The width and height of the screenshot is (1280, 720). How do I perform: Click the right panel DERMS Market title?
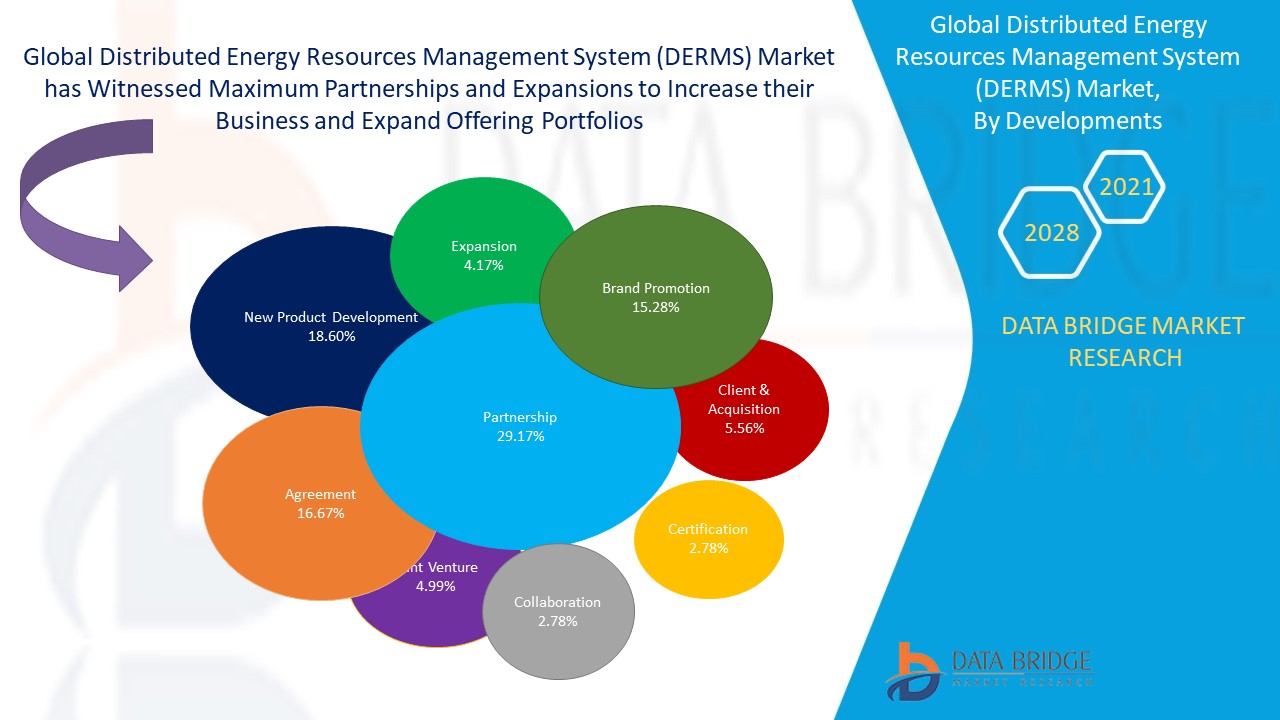(x=1067, y=57)
